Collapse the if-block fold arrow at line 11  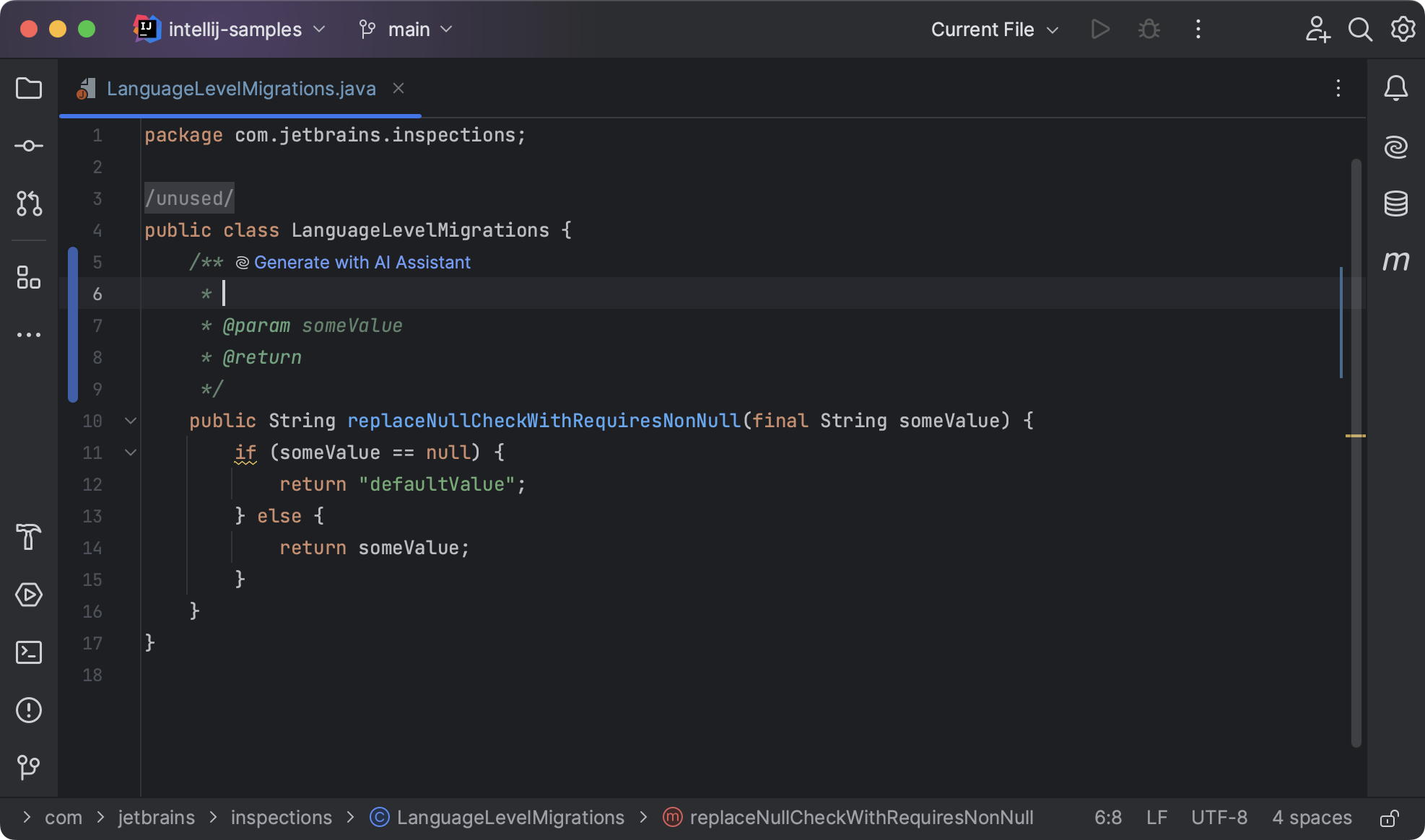click(x=131, y=452)
